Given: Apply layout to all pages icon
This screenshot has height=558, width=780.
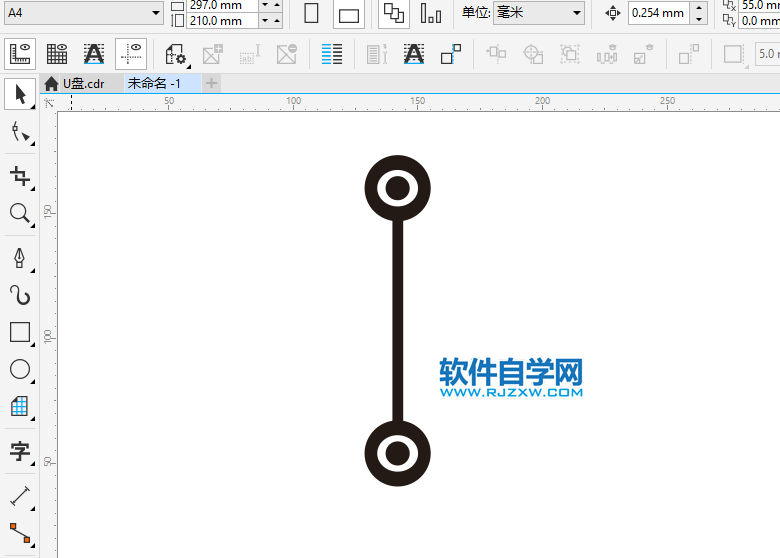Looking at the screenshot, I should click(x=394, y=13).
